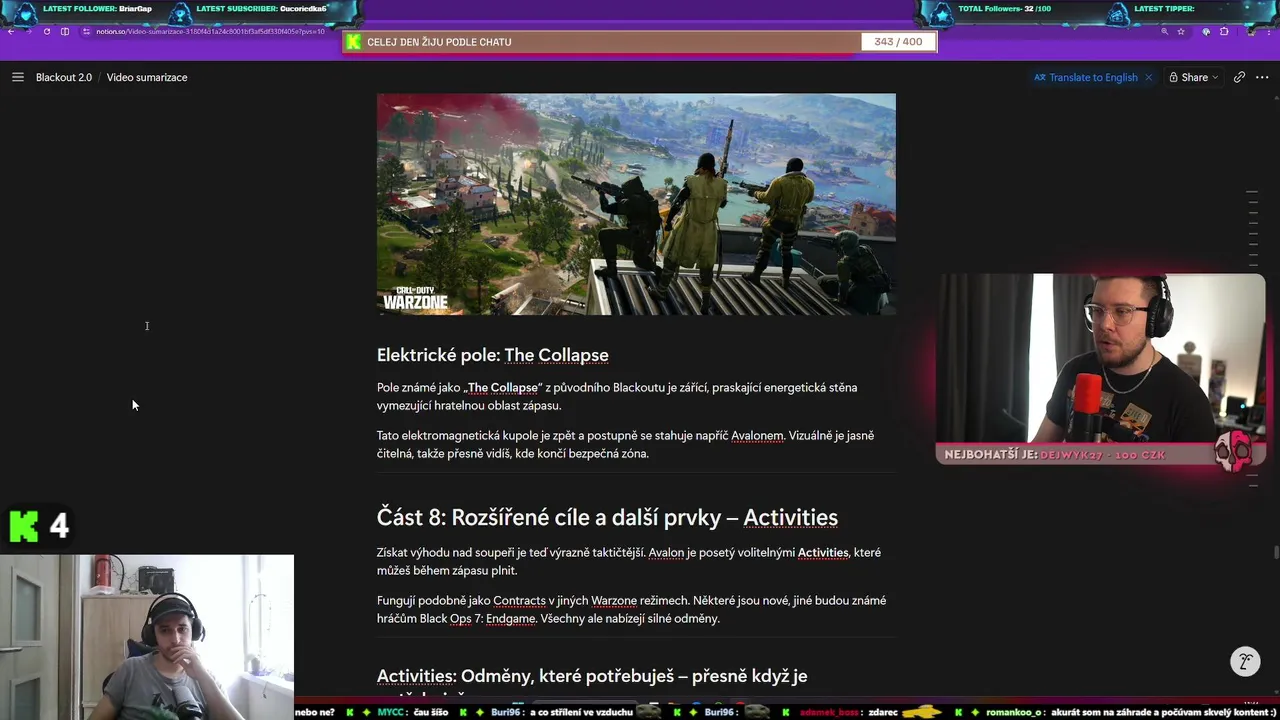Go back with the browser back arrow
The height and width of the screenshot is (720, 1280).
(11, 32)
